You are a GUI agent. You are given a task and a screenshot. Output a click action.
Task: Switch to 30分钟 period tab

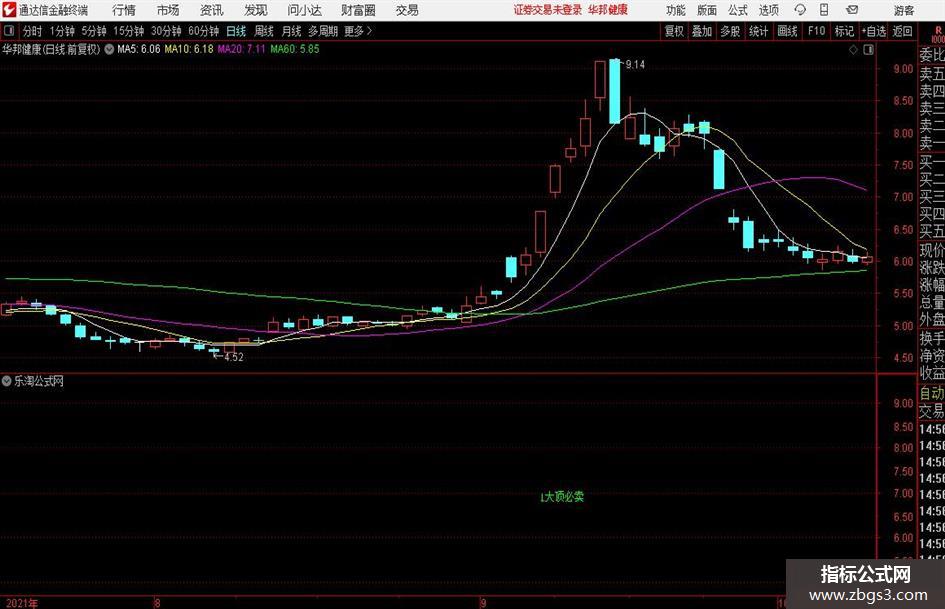pos(166,31)
